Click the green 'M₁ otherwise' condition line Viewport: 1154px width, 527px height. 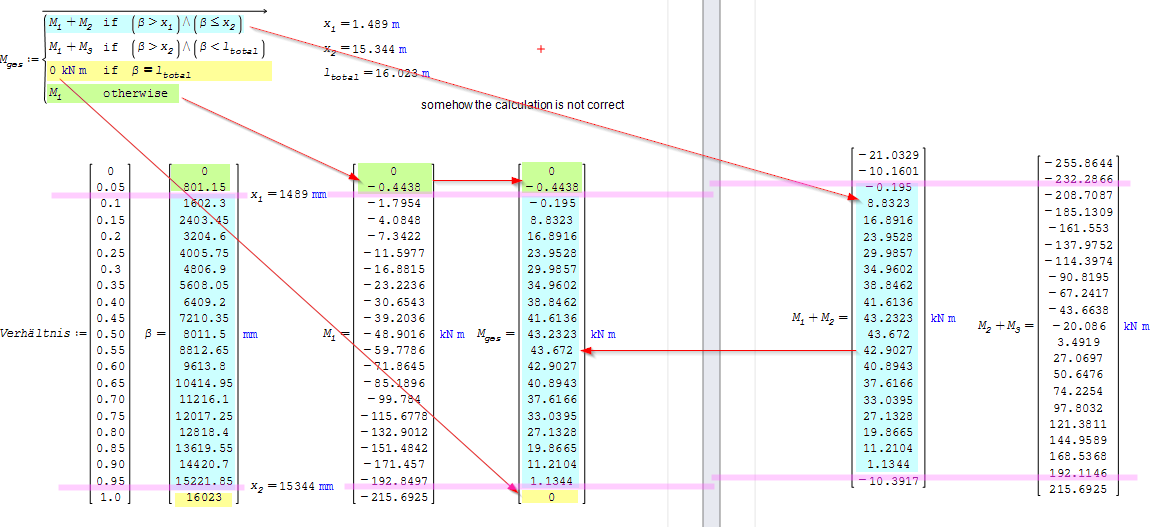111,94
